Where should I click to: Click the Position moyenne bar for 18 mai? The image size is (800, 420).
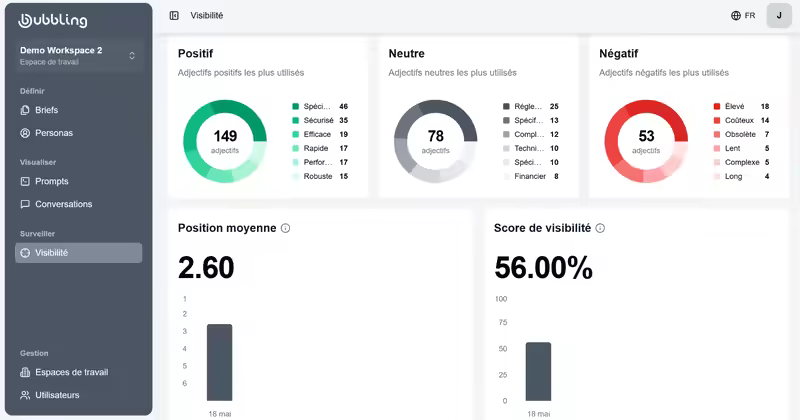[x=219, y=362]
